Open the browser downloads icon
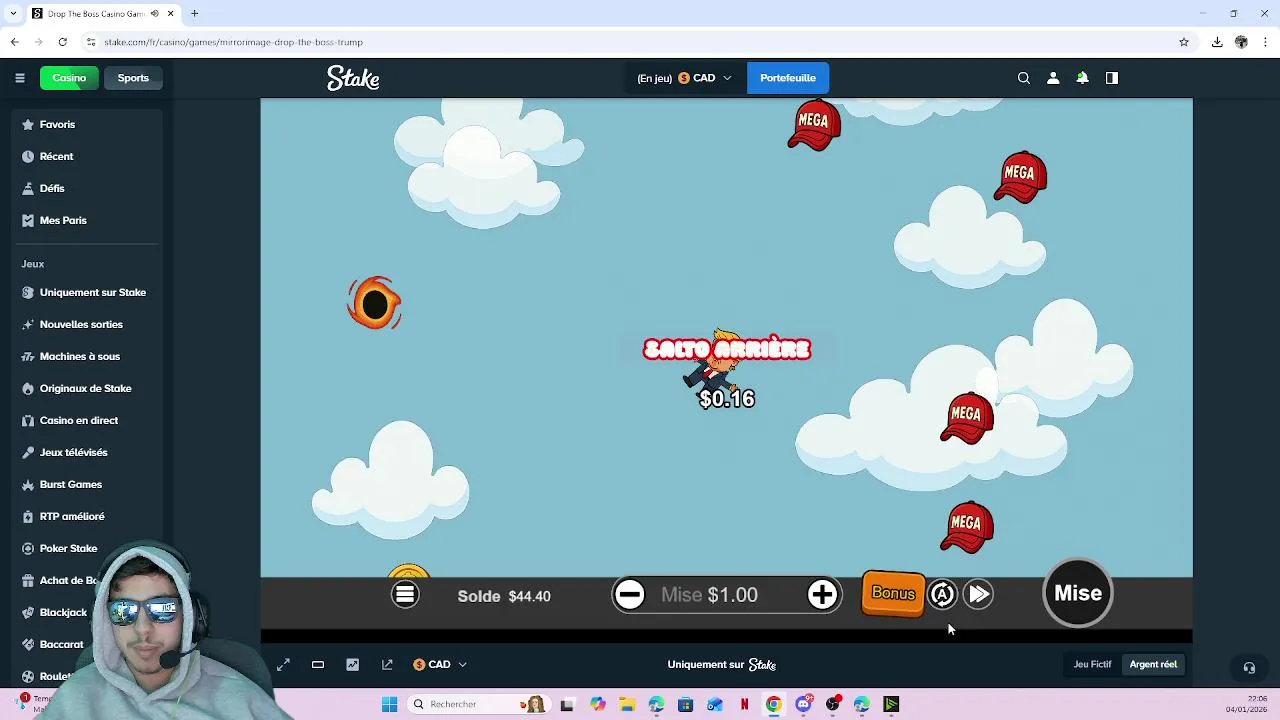 (x=1217, y=42)
